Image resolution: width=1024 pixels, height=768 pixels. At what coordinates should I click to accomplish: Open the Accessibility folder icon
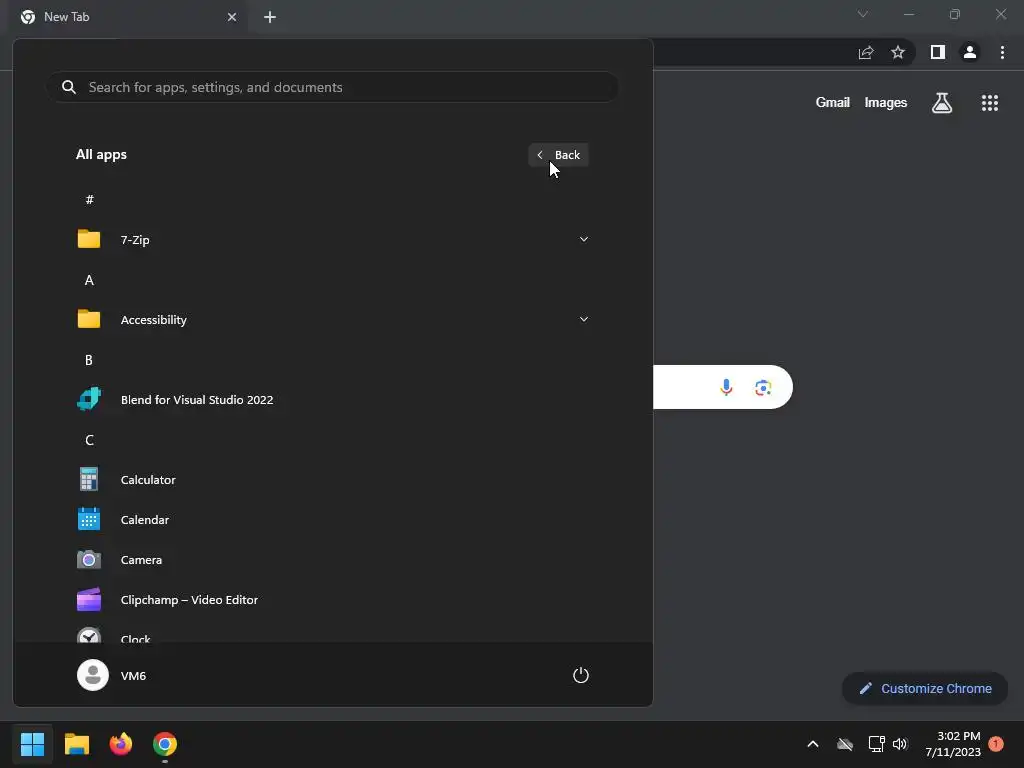[x=89, y=319]
